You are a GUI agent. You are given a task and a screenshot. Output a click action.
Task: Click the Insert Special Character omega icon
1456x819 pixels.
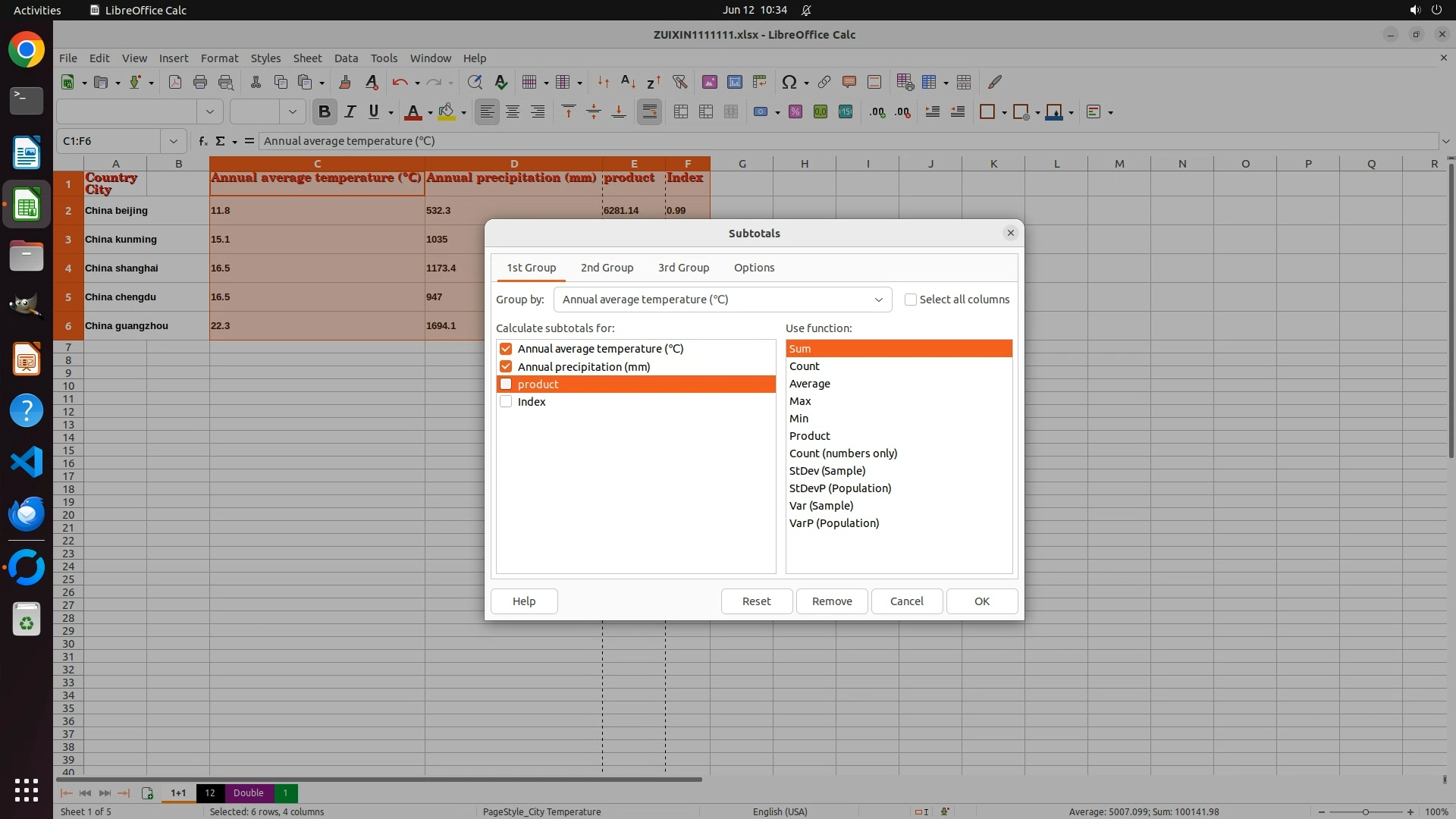789,82
